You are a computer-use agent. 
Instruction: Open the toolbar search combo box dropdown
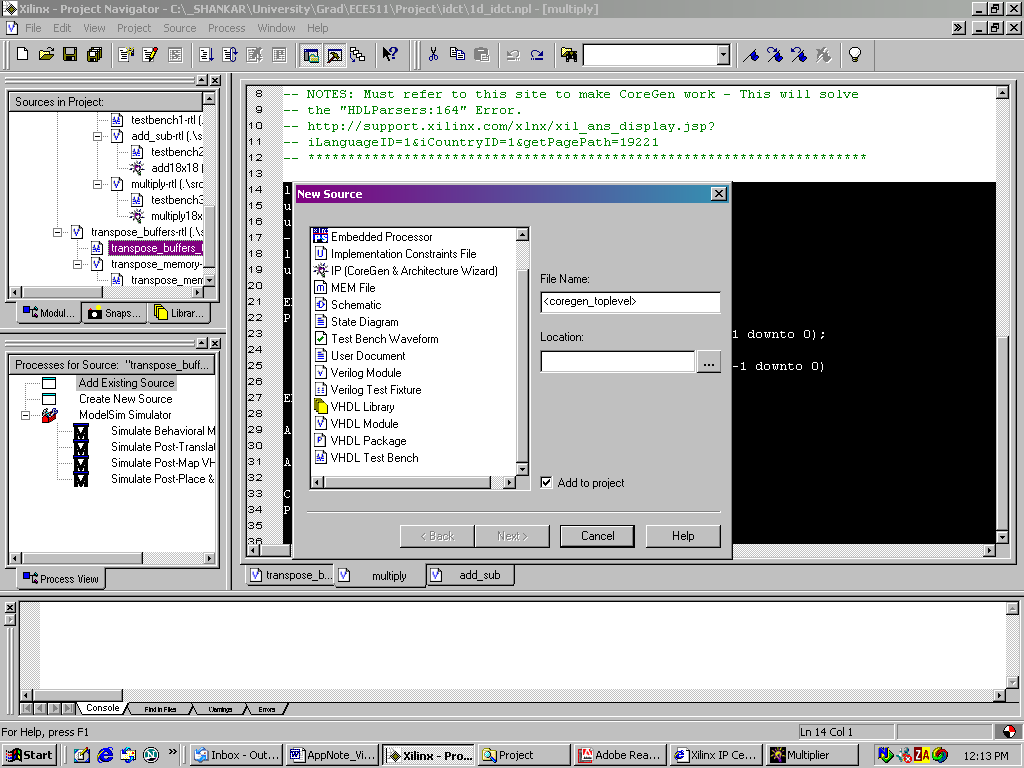(x=723, y=54)
